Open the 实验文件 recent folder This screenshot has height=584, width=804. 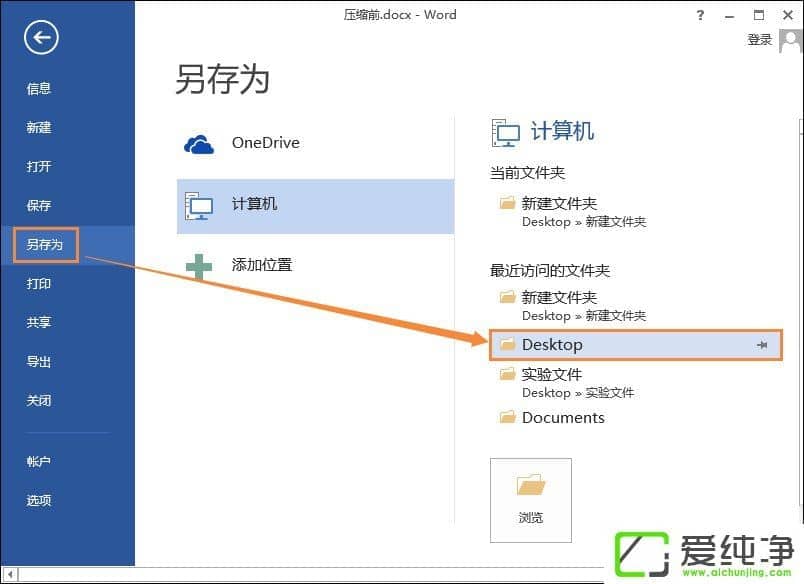(551, 375)
